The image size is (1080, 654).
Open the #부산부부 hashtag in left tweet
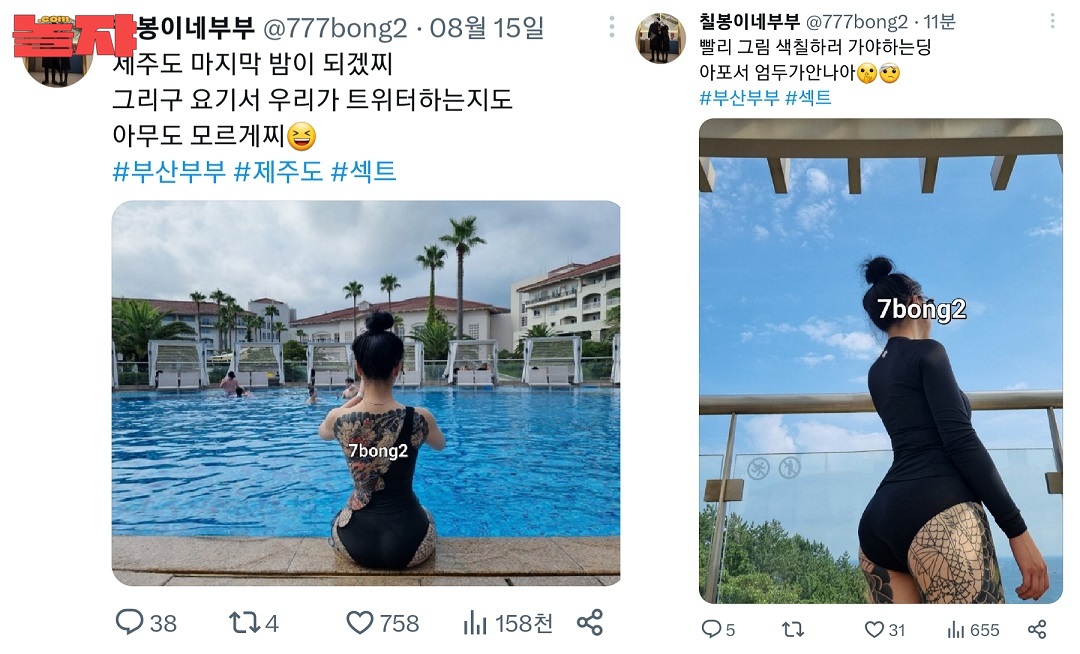(x=169, y=171)
